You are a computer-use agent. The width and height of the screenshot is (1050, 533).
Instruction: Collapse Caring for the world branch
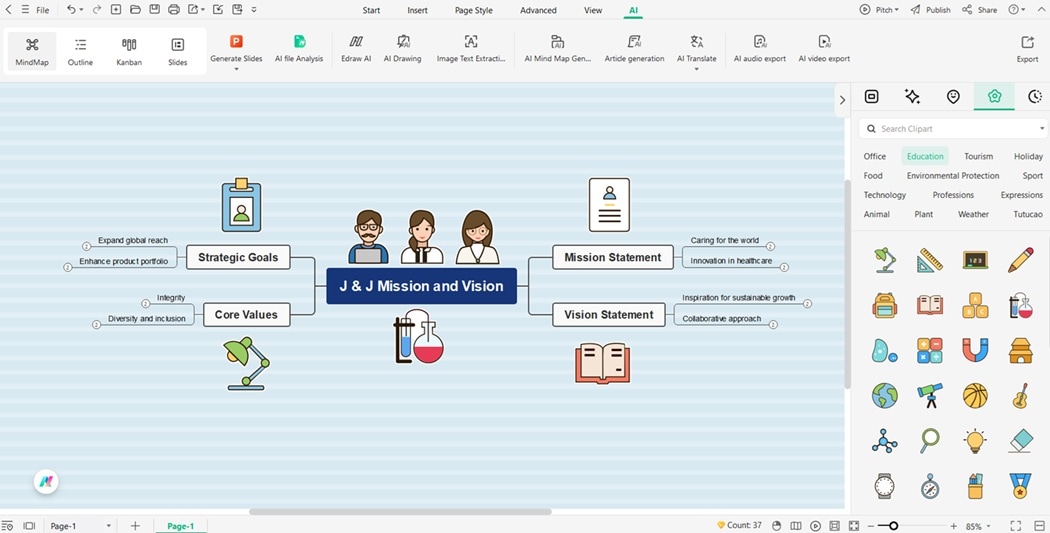(770, 246)
